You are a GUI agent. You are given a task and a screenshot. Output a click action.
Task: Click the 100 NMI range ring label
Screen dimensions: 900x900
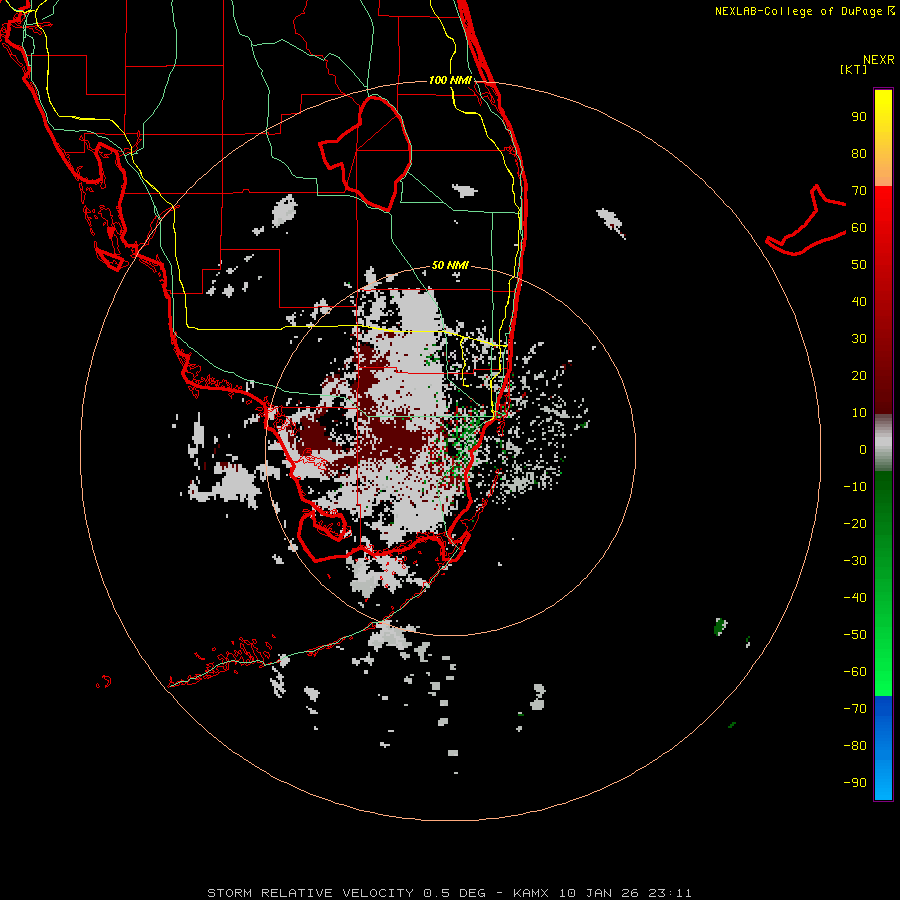[x=450, y=80]
